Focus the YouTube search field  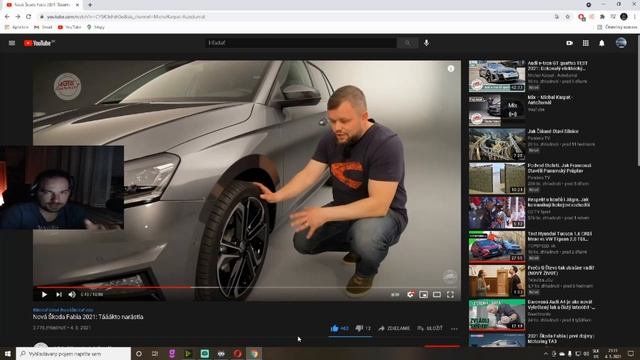[300, 43]
